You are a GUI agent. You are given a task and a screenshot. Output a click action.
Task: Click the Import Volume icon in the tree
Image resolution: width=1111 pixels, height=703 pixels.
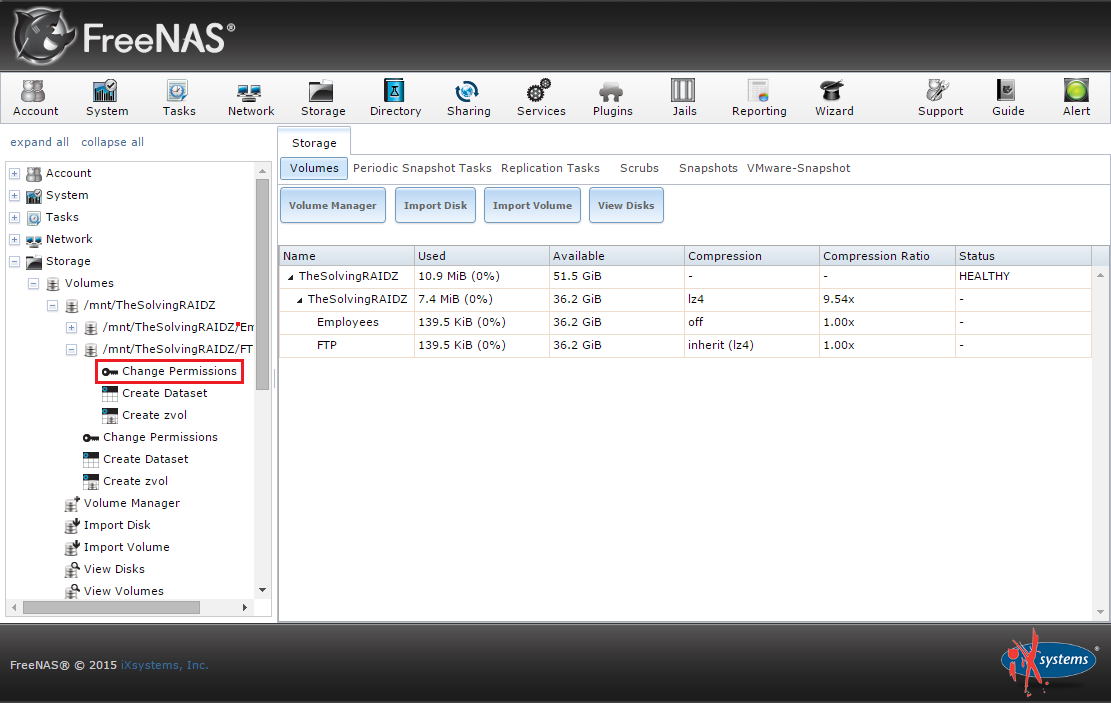point(72,547)
